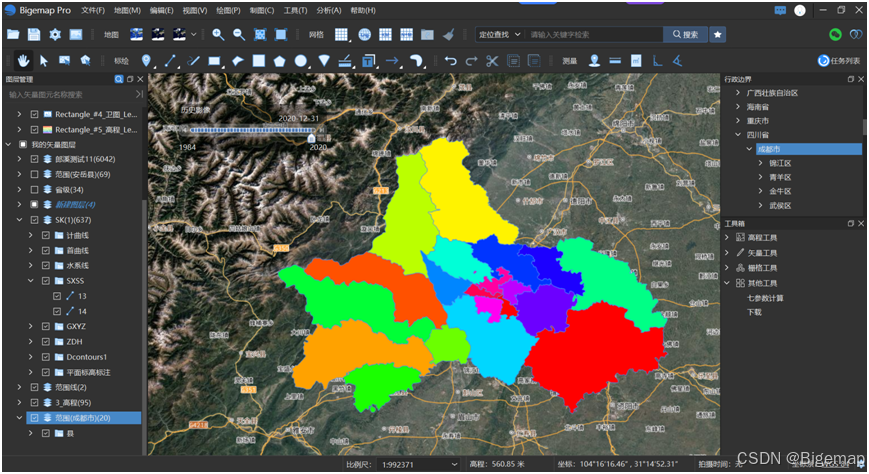Click the redo arrow icon
The image size is (869, 474).
[x=471, y=60]
